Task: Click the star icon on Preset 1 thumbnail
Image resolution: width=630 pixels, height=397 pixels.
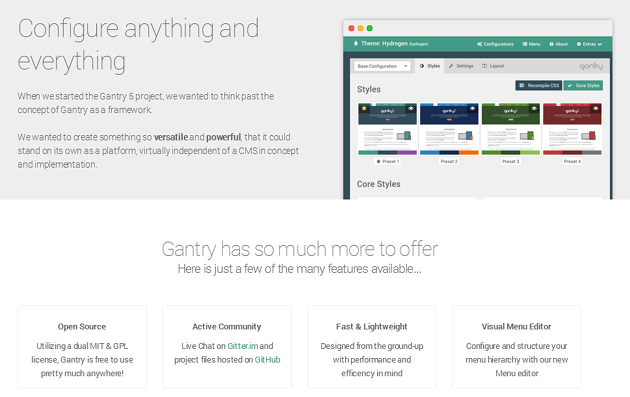Action: coord(364,108)
